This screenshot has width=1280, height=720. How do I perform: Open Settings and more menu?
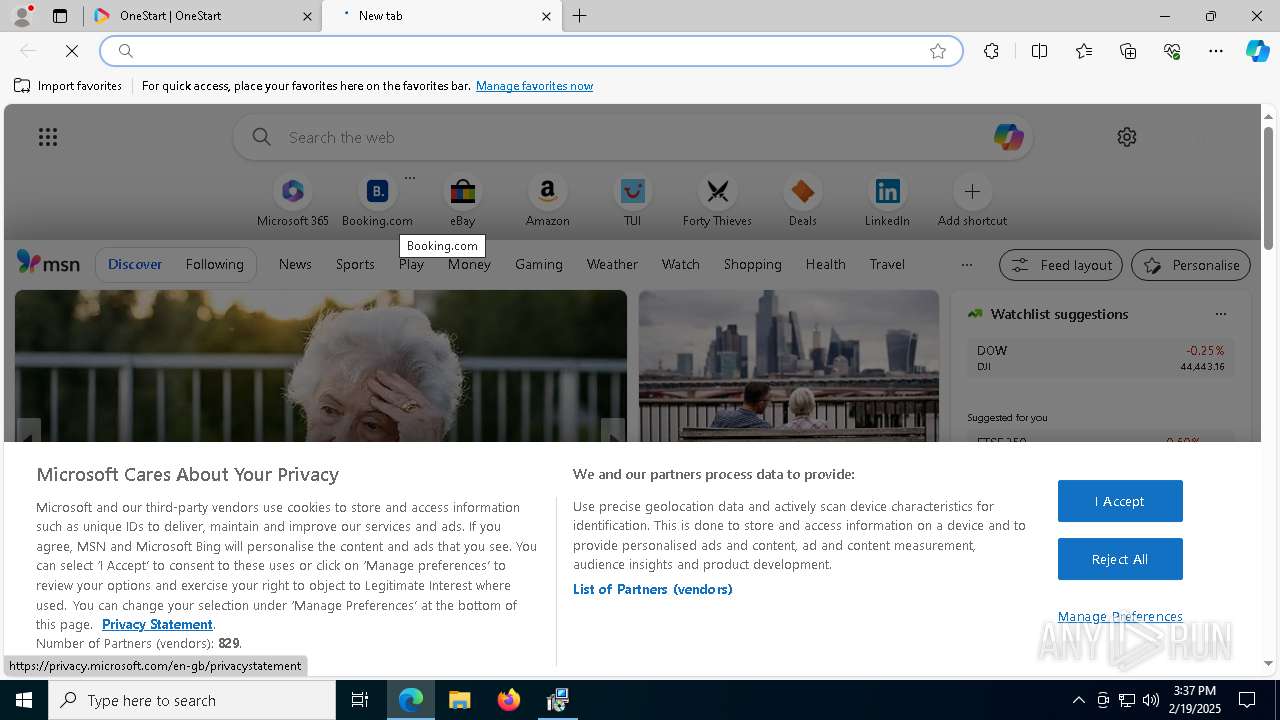click(1216, 51)
